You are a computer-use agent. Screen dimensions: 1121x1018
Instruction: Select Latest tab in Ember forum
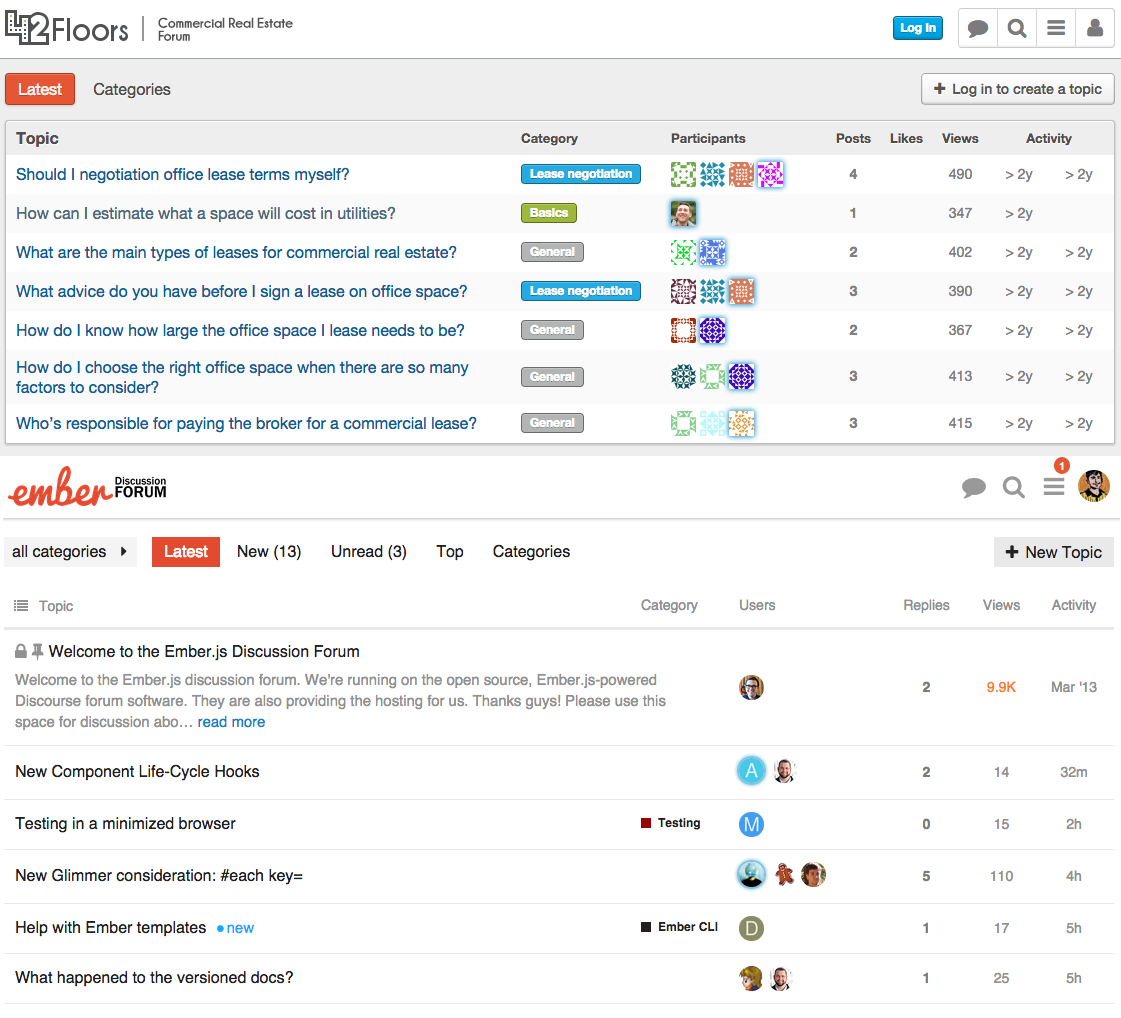(186, 551)
